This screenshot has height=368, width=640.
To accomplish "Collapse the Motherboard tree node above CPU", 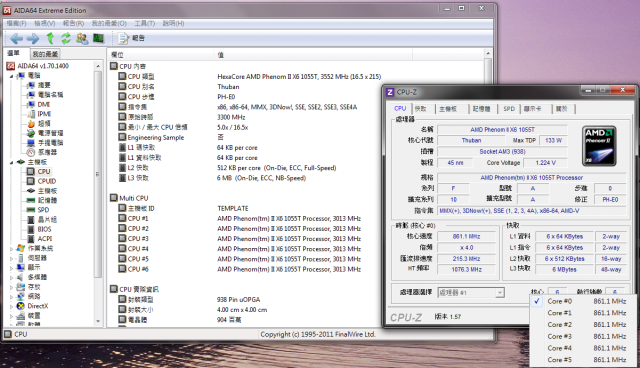I will (x=11, y=162).
